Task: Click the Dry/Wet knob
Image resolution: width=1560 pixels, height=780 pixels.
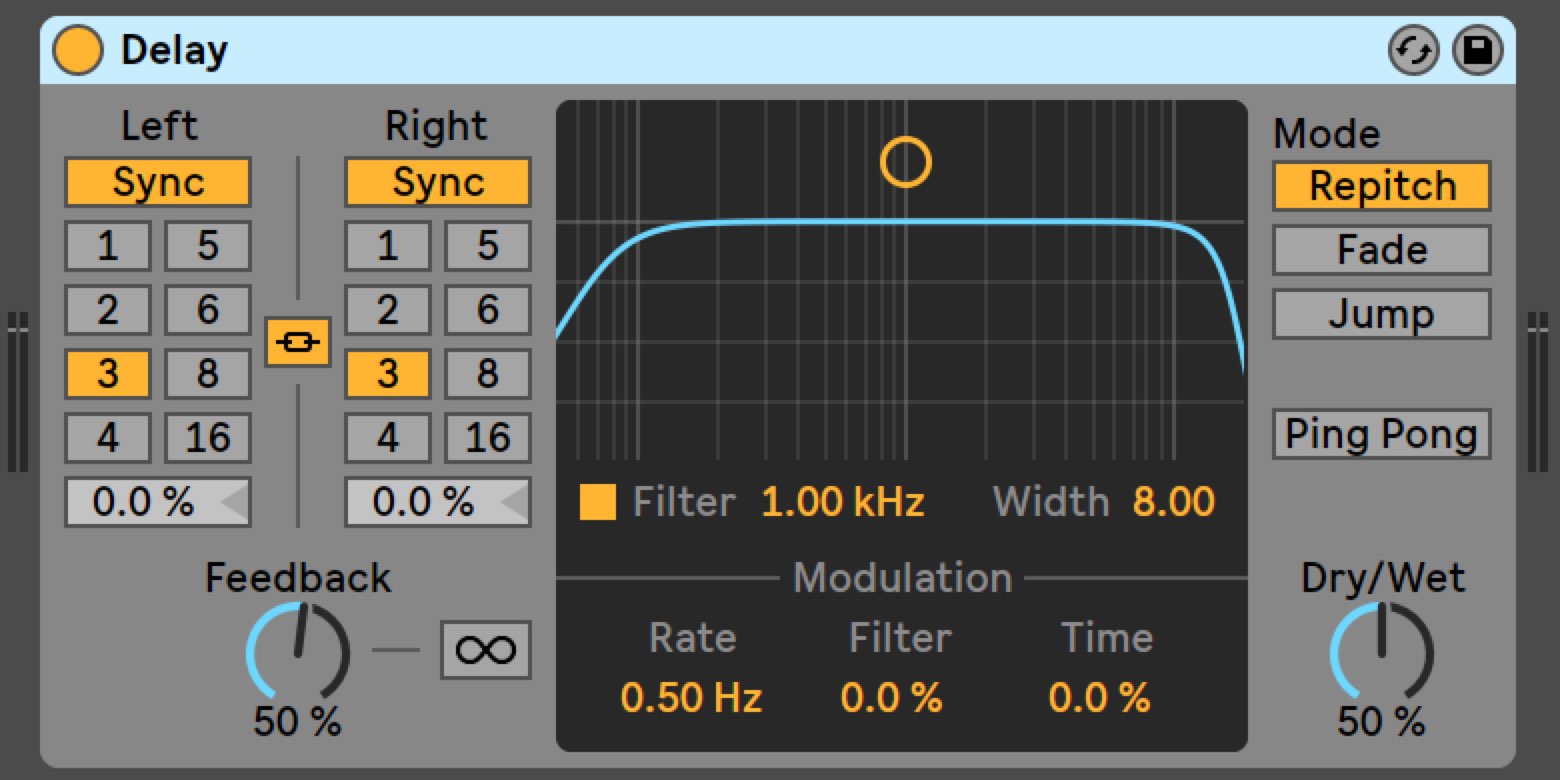Action: click(x=1382, y=652)
